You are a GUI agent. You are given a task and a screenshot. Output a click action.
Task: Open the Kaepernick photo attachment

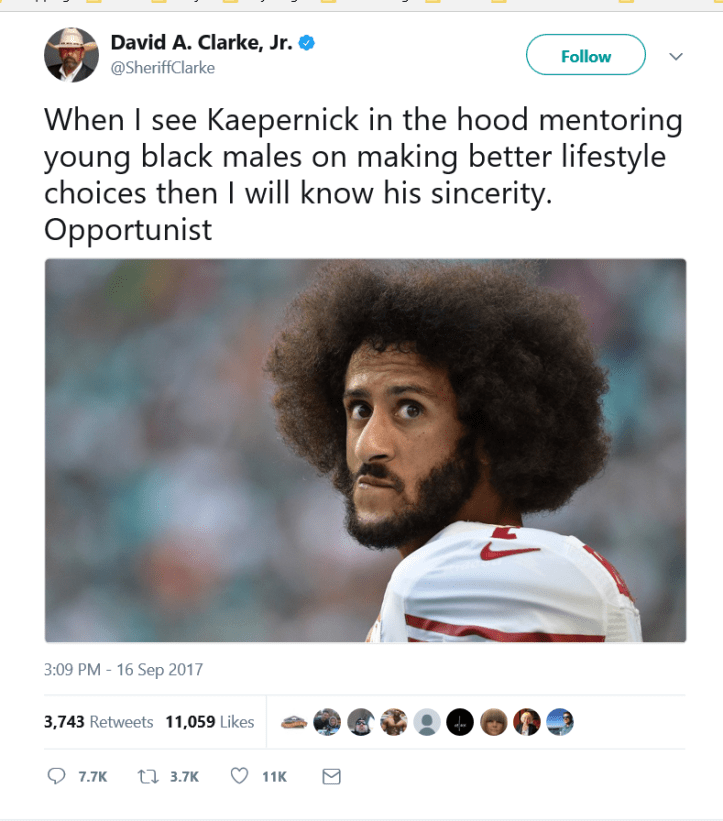point(365,450)
